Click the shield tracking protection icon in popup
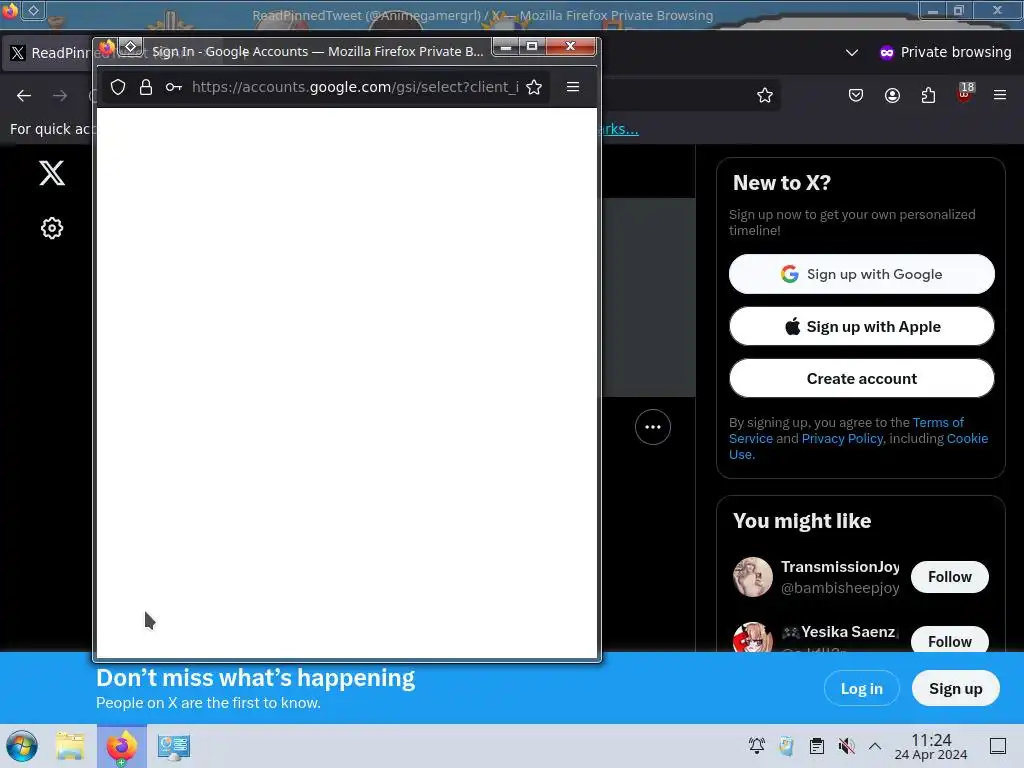This screenshot has height=768, width=1024. point(118,87)
